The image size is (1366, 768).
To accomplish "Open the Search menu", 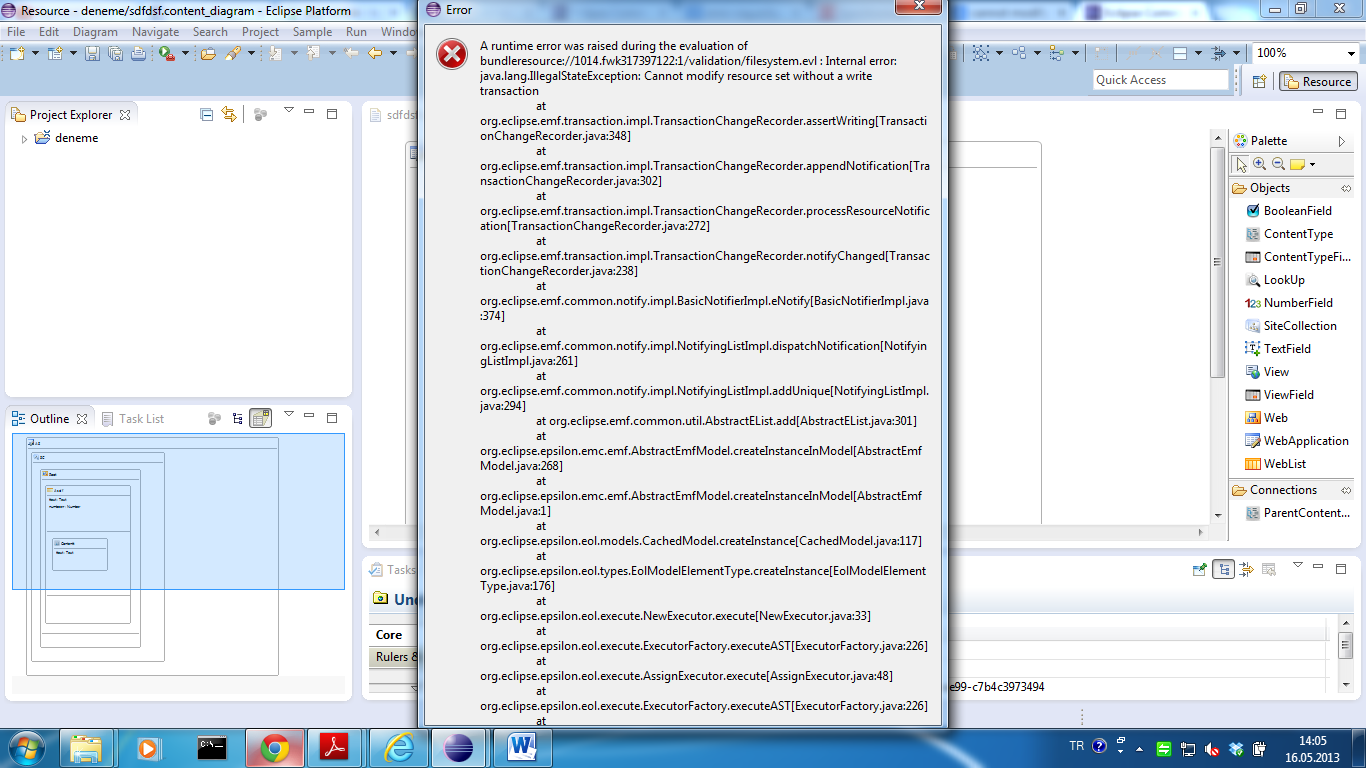I will [x=210, y=32].
